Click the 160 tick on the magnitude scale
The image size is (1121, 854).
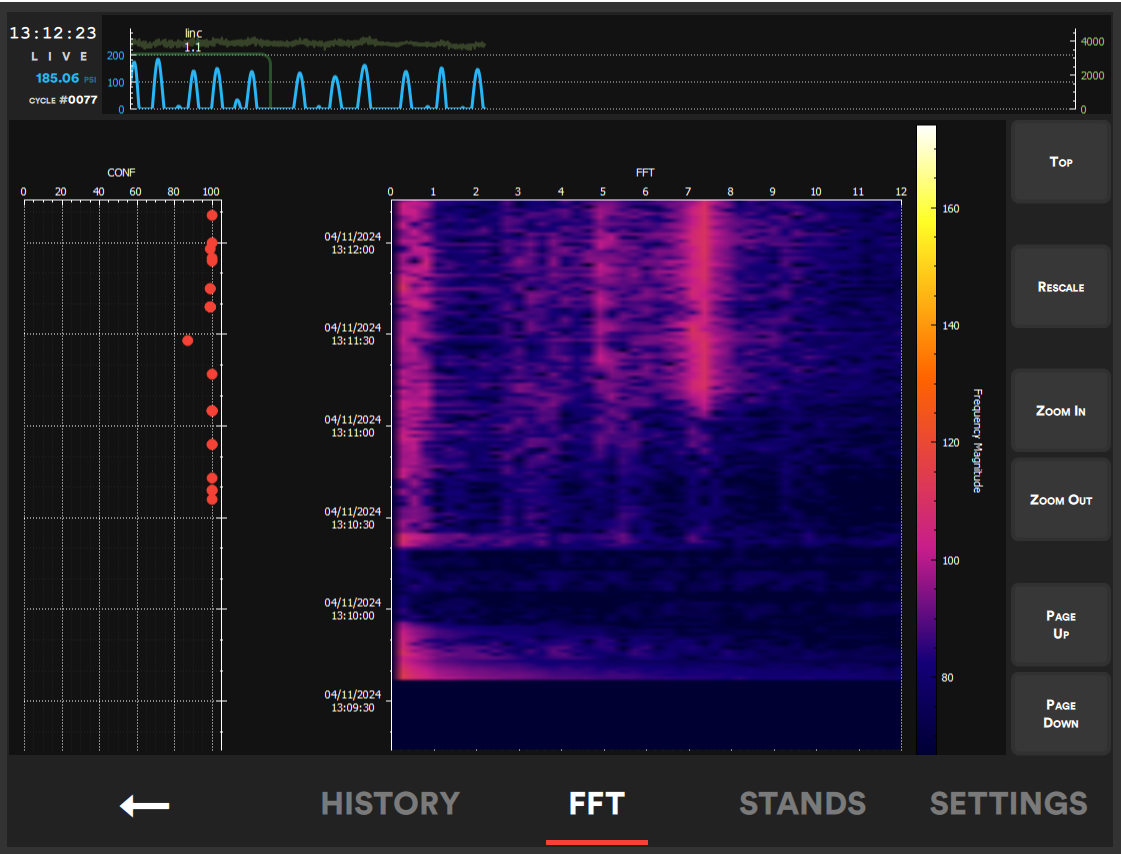click(x=951, y=209)
